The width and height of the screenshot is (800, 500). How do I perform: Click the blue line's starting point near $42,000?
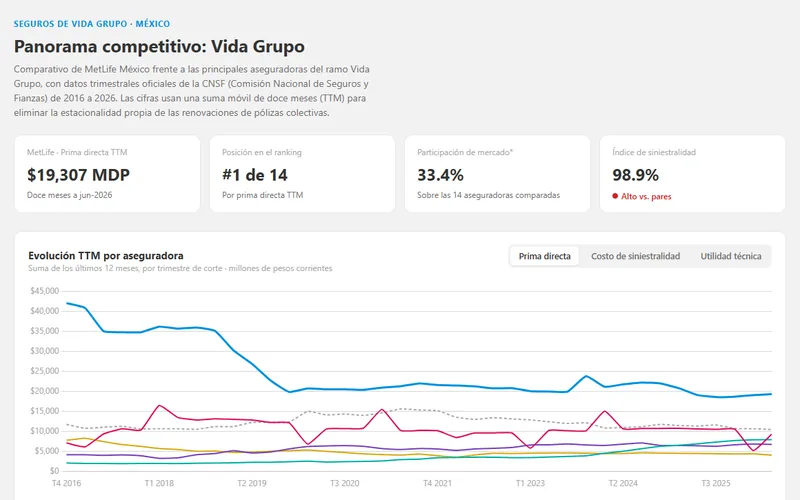click(x=67, y=303)
